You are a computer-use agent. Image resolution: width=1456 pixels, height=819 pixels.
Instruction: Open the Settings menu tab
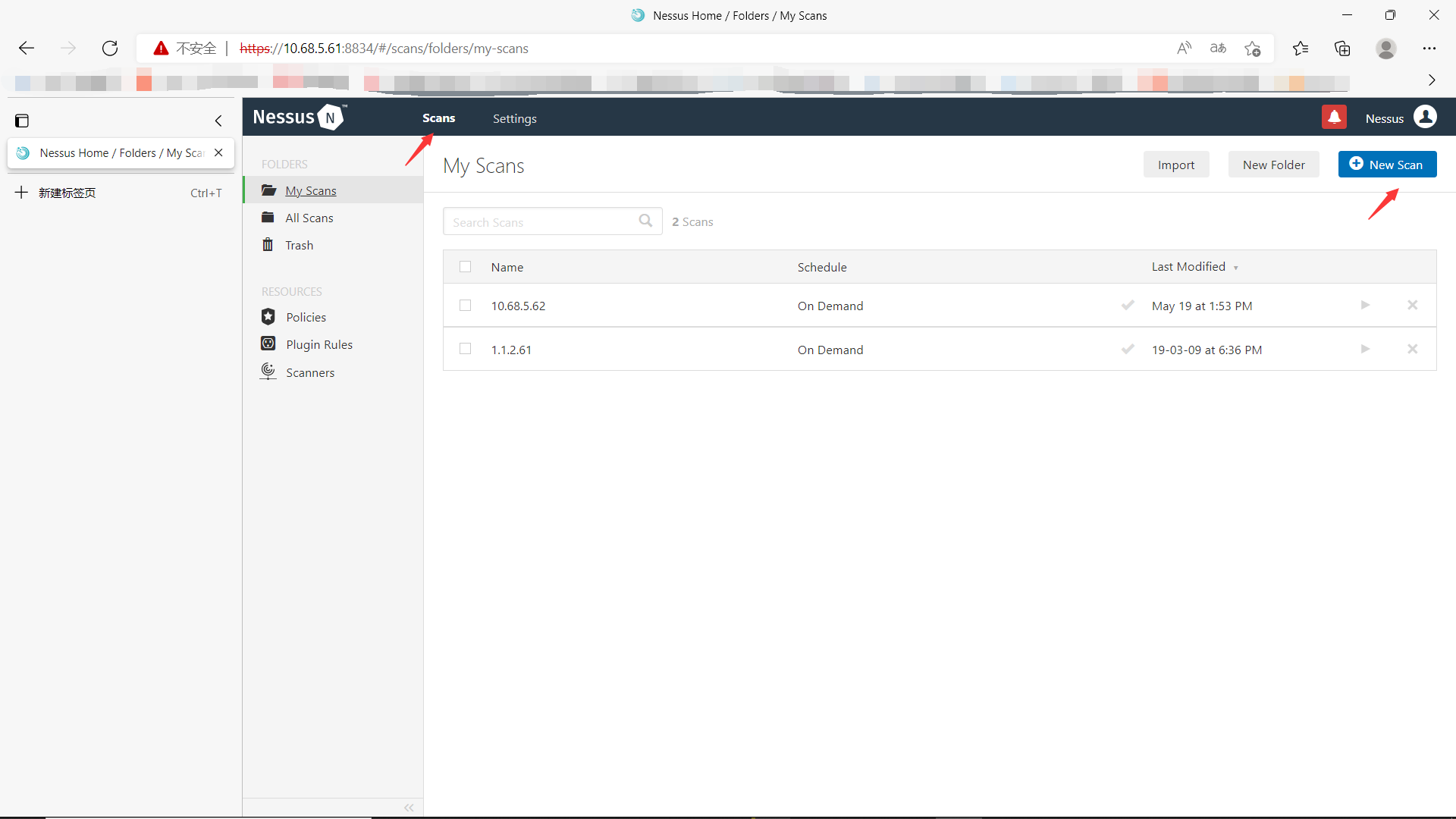click(515, 118)
